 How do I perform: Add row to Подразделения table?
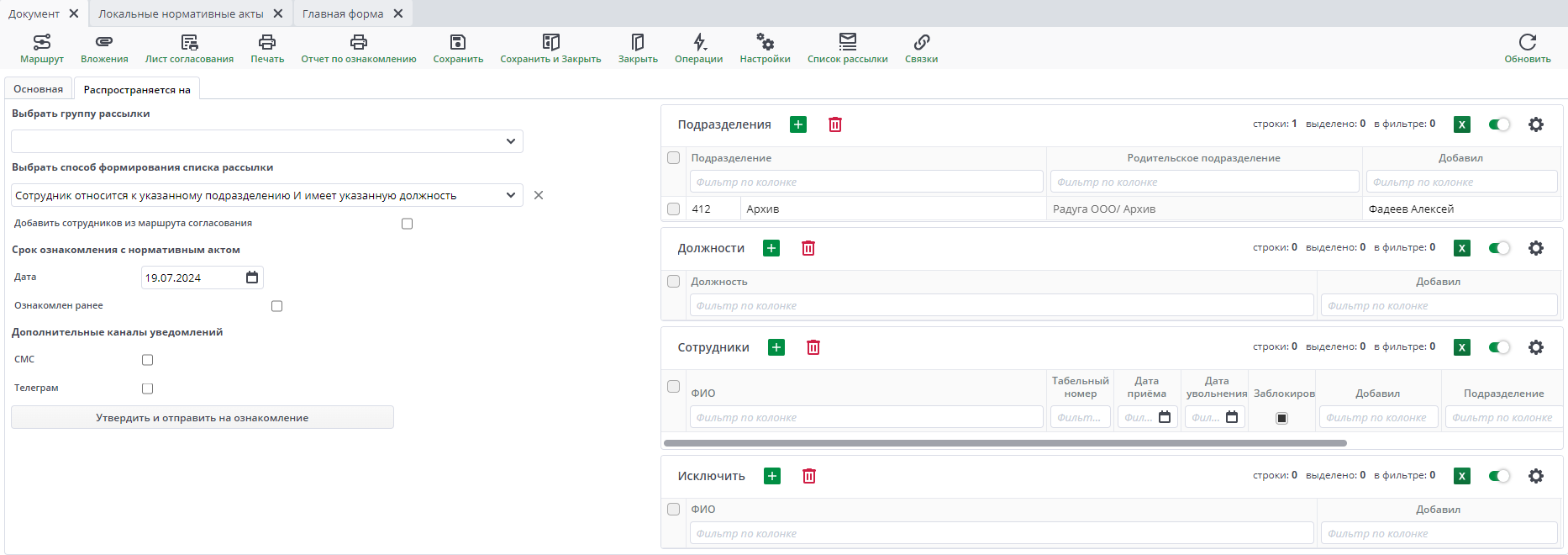tap(798, 124)
